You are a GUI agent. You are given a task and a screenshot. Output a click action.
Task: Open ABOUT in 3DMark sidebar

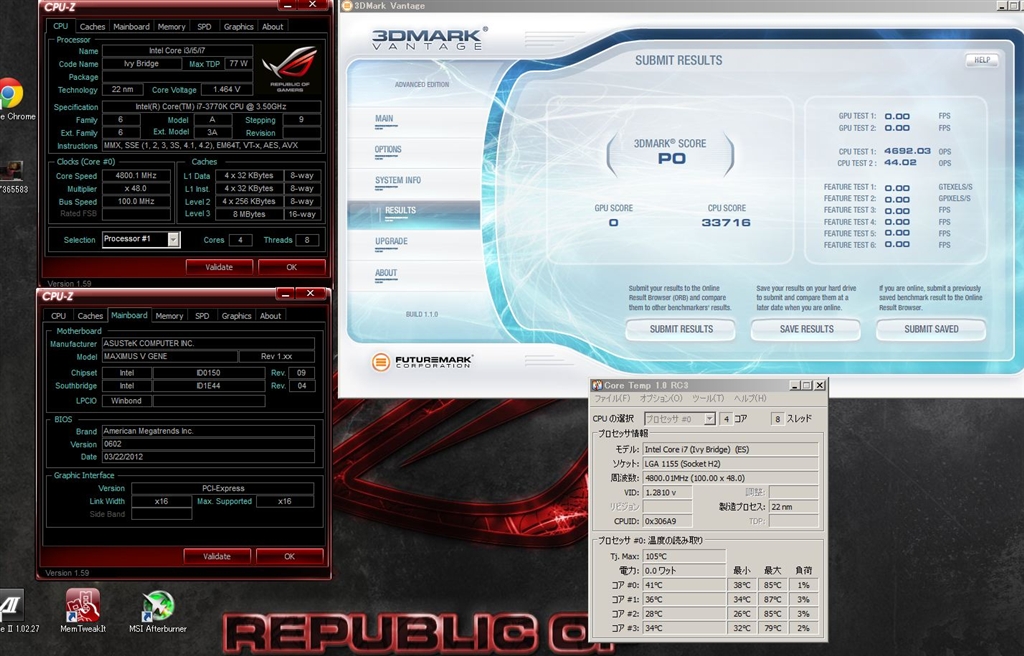386,273
